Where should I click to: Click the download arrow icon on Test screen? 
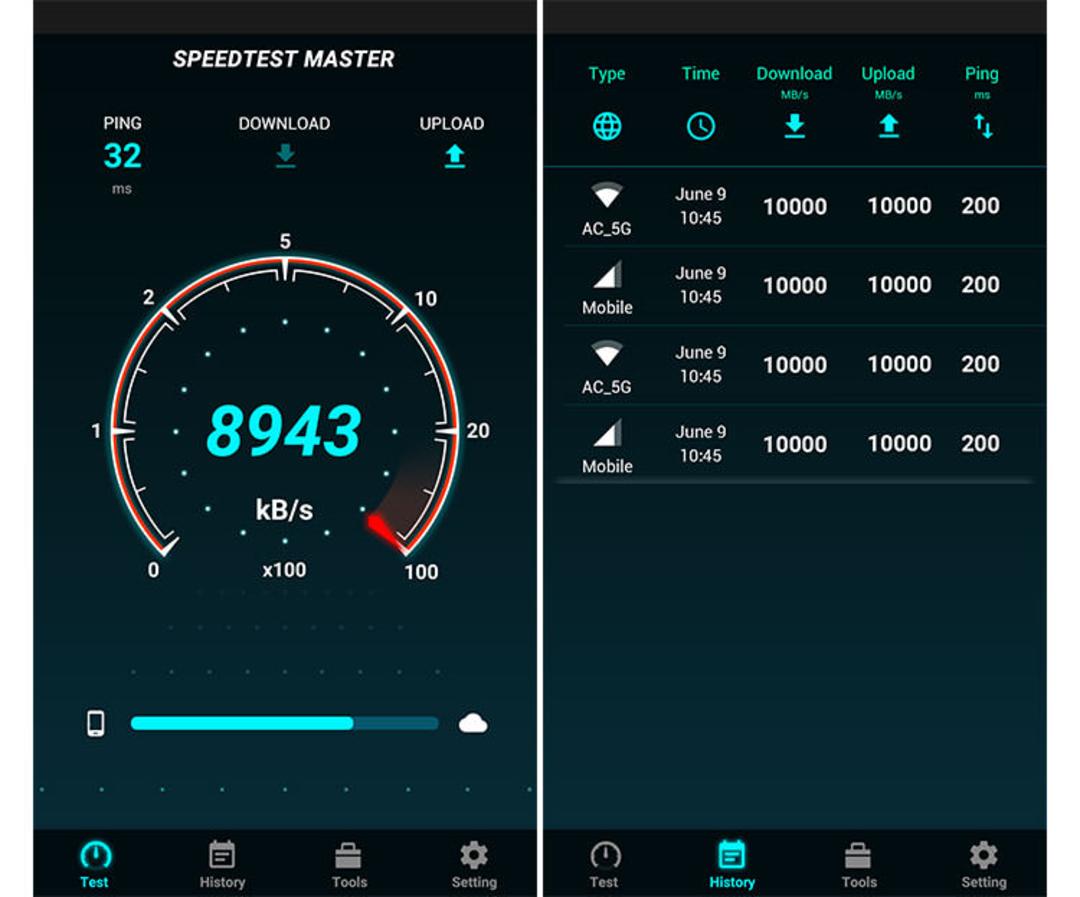[285, 156]
